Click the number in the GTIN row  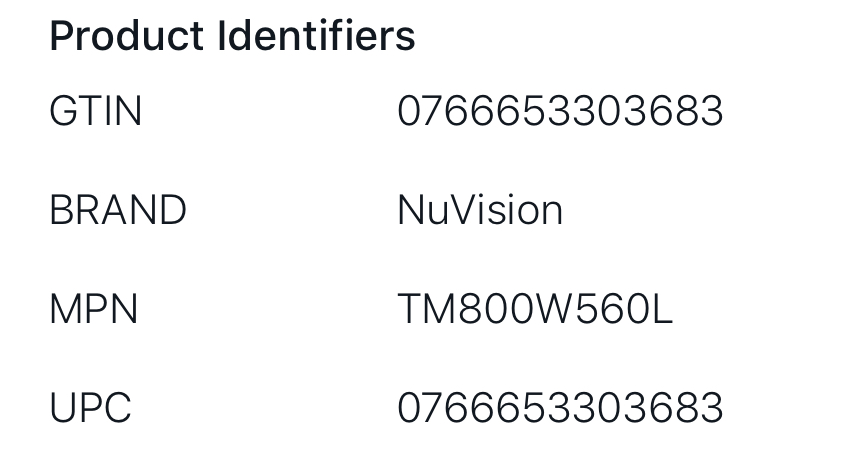click(560, 111)
